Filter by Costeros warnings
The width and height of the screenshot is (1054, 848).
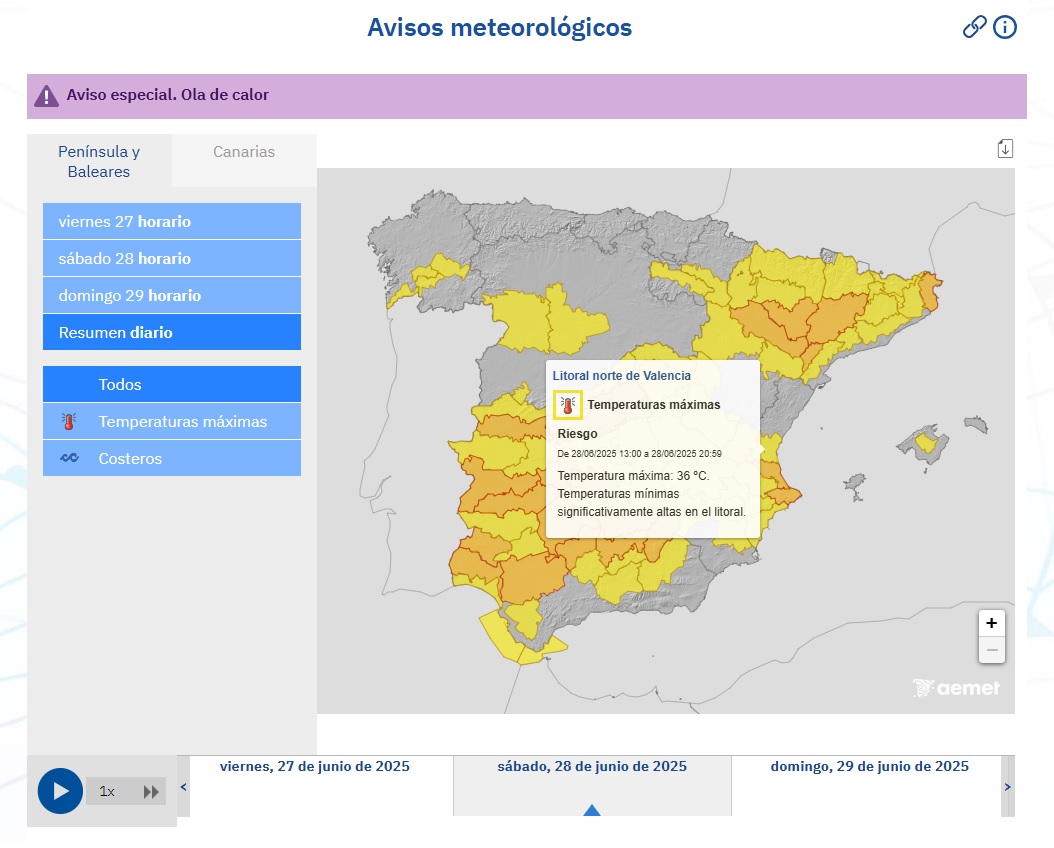pyautogui.click(x=172, y=458)
